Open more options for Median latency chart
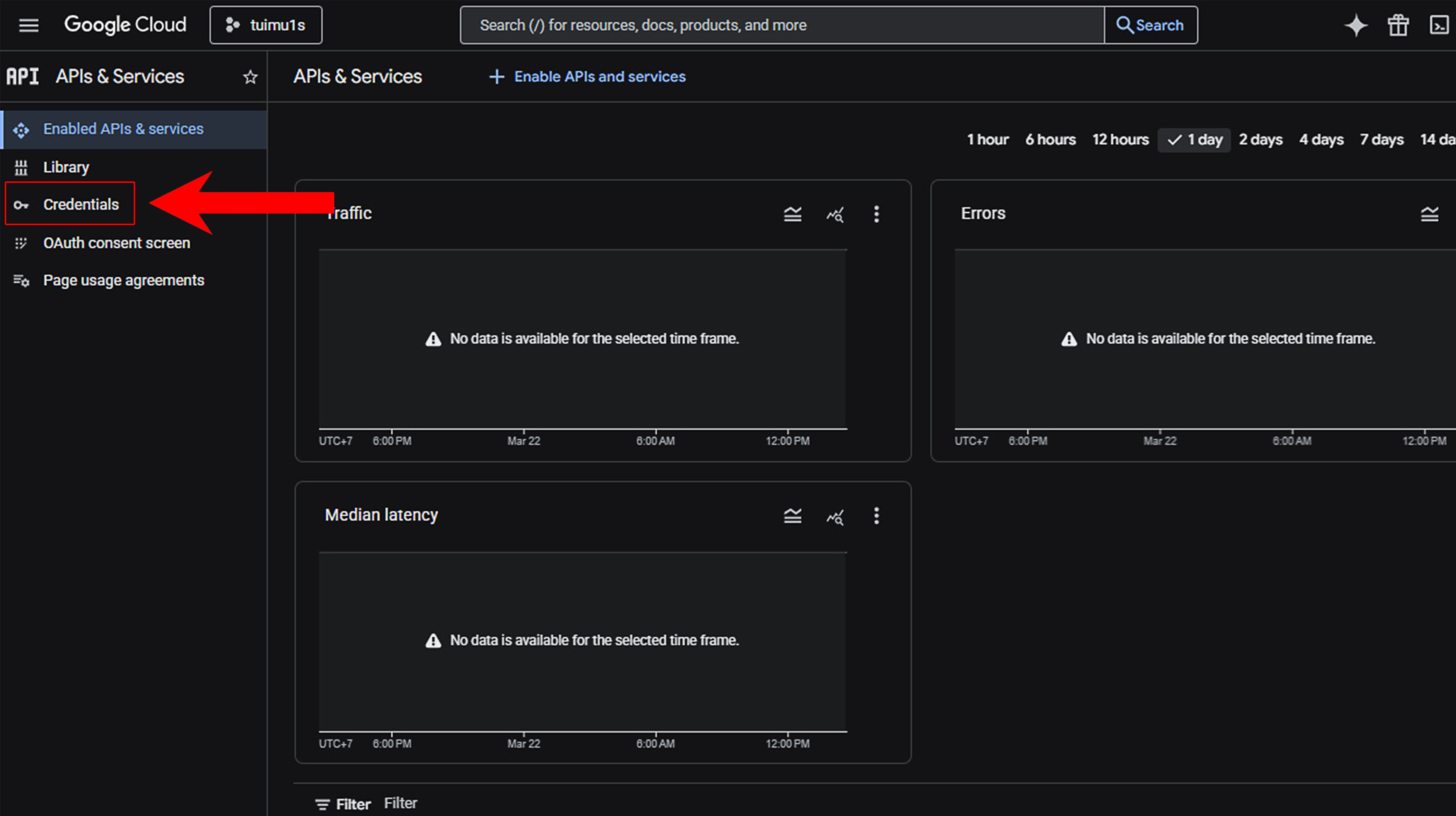 pyautogui.click(x=876, y=516)
